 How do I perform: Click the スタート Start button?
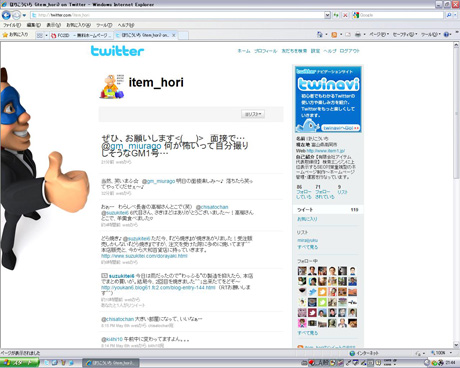20,363
